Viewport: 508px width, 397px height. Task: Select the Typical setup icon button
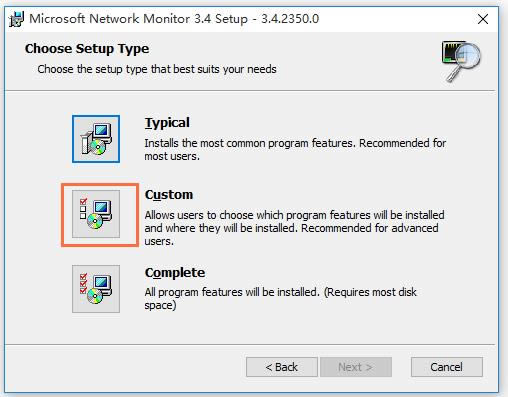(x=96, y=139)
